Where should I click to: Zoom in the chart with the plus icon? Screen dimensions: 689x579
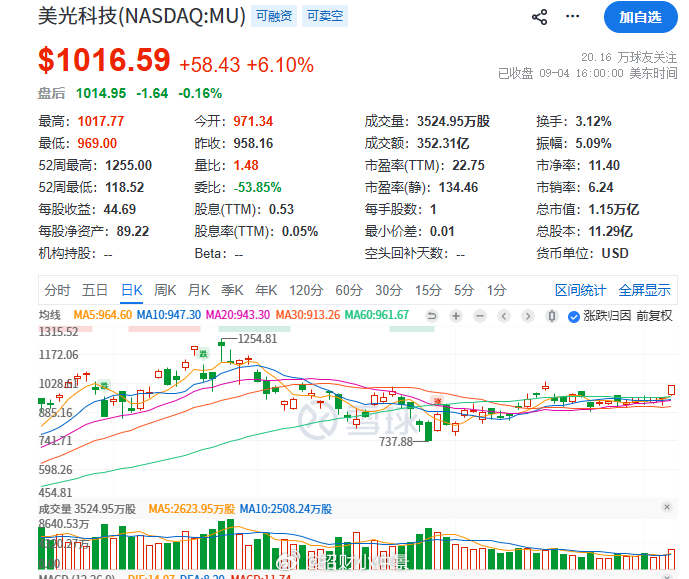(x=456, y=315)
